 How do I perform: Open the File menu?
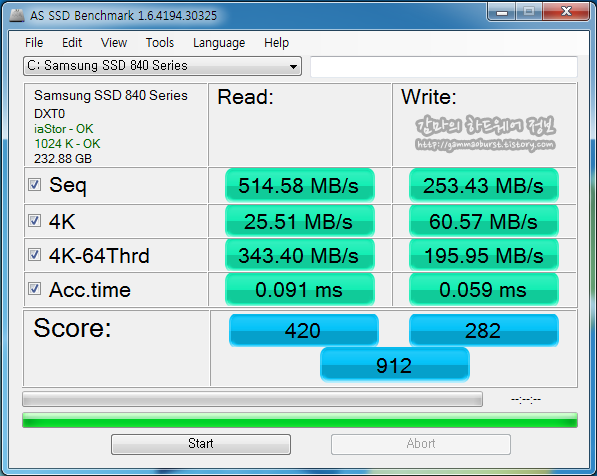34,43
